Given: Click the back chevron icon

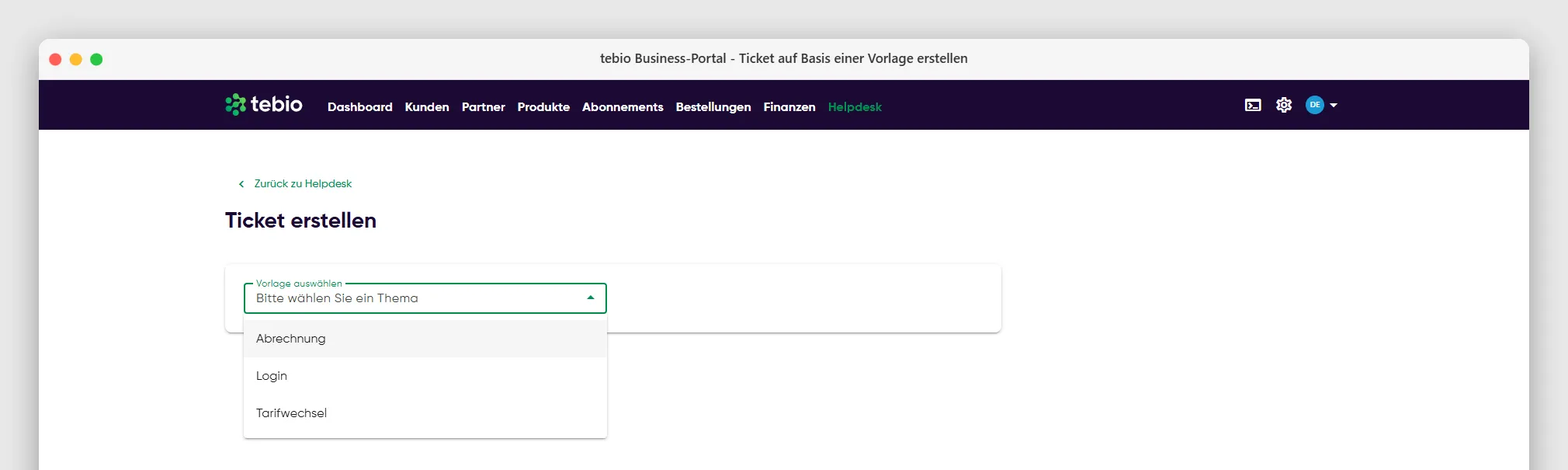Looking at the screenshot, I should (x=241, y=184).
